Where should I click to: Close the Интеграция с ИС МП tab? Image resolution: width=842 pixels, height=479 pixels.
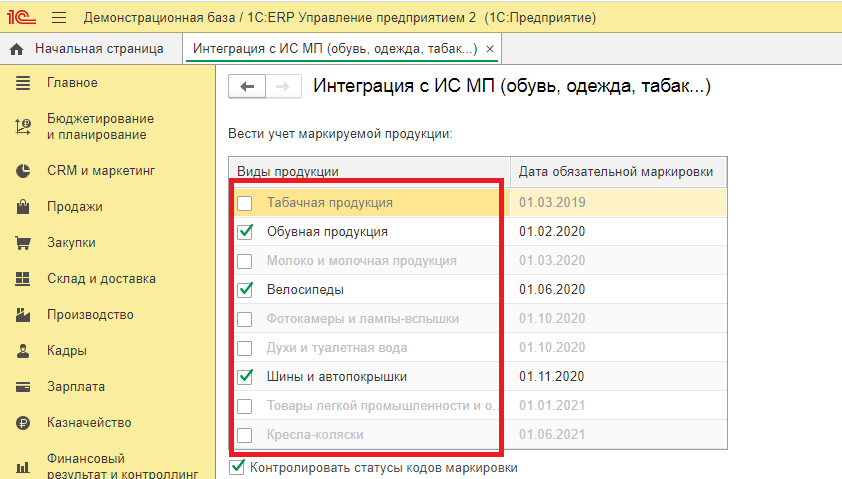pyautogui.click(x=490, y=48)
